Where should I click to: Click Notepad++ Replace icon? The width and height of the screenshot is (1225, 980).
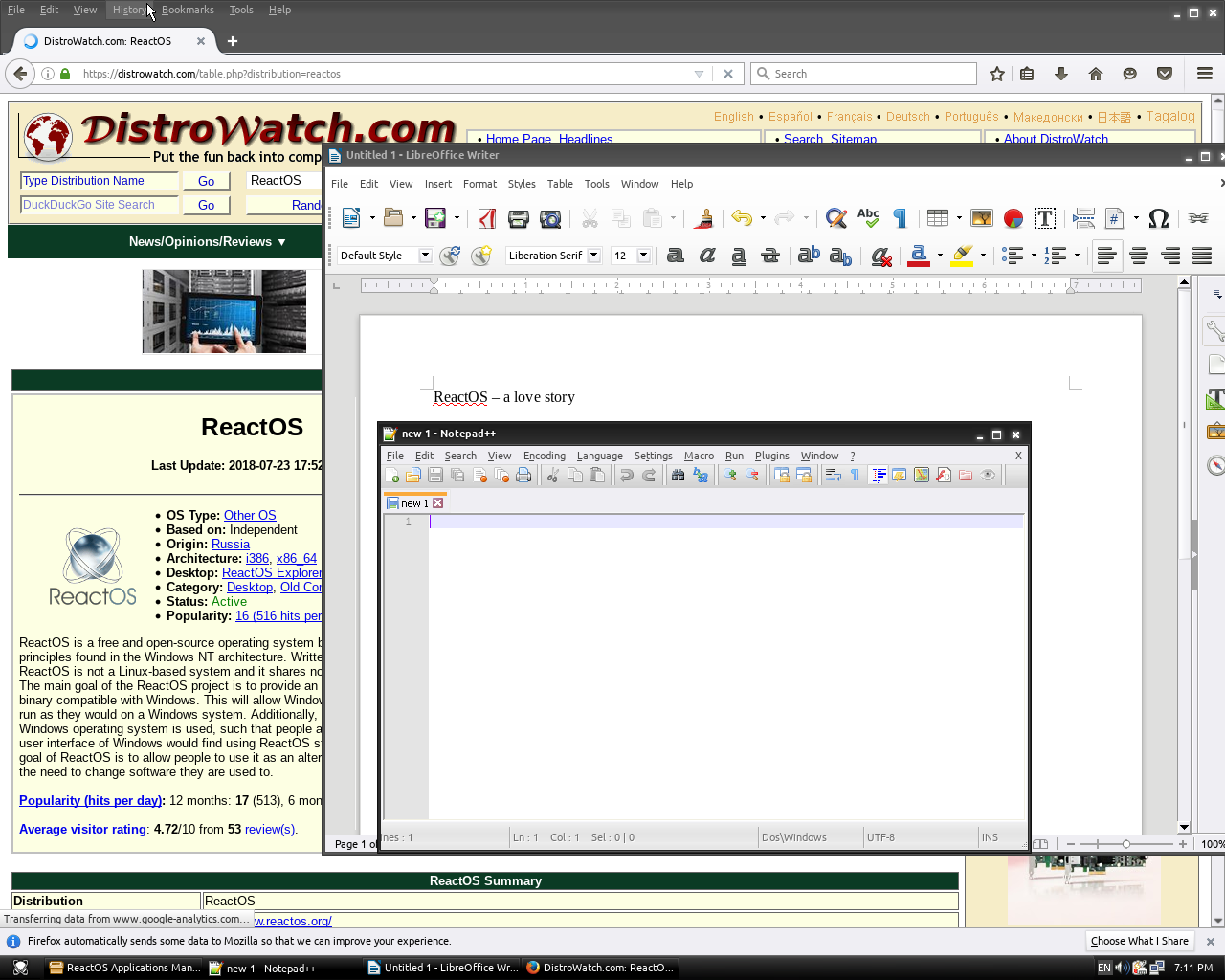point(700,475)
